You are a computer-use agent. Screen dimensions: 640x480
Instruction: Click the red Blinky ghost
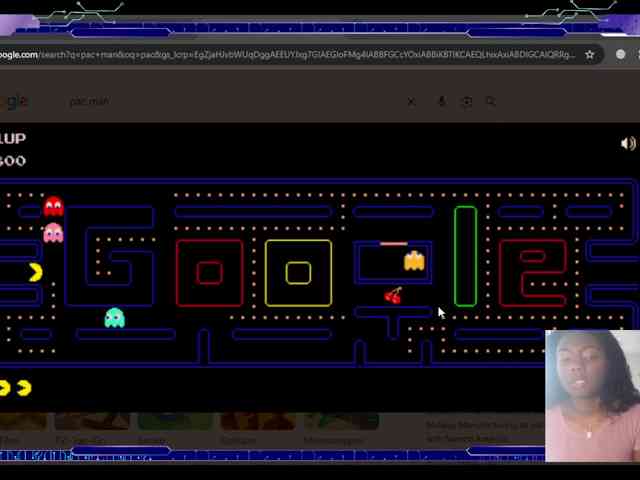53,207
